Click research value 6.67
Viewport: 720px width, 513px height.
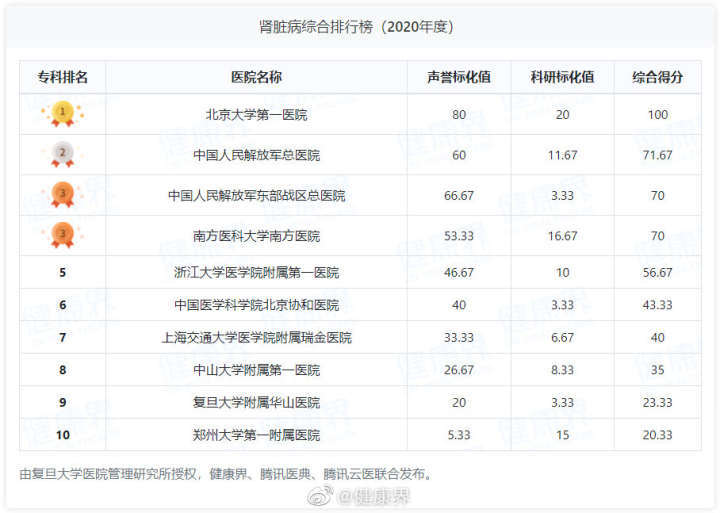562,338
